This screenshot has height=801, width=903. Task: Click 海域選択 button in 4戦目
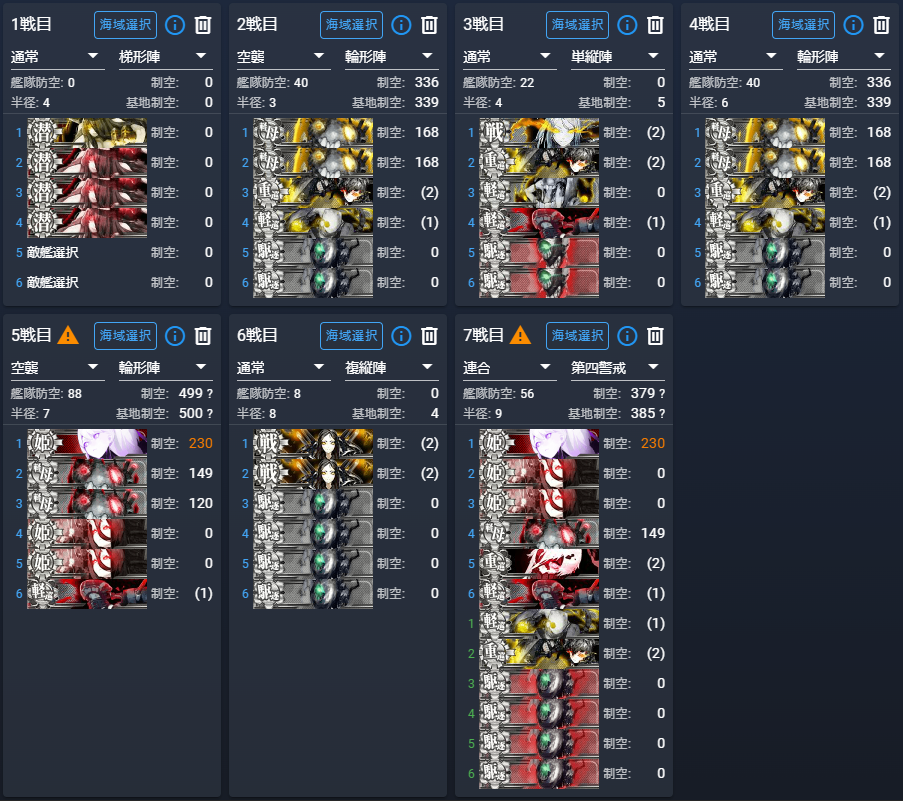803,25
